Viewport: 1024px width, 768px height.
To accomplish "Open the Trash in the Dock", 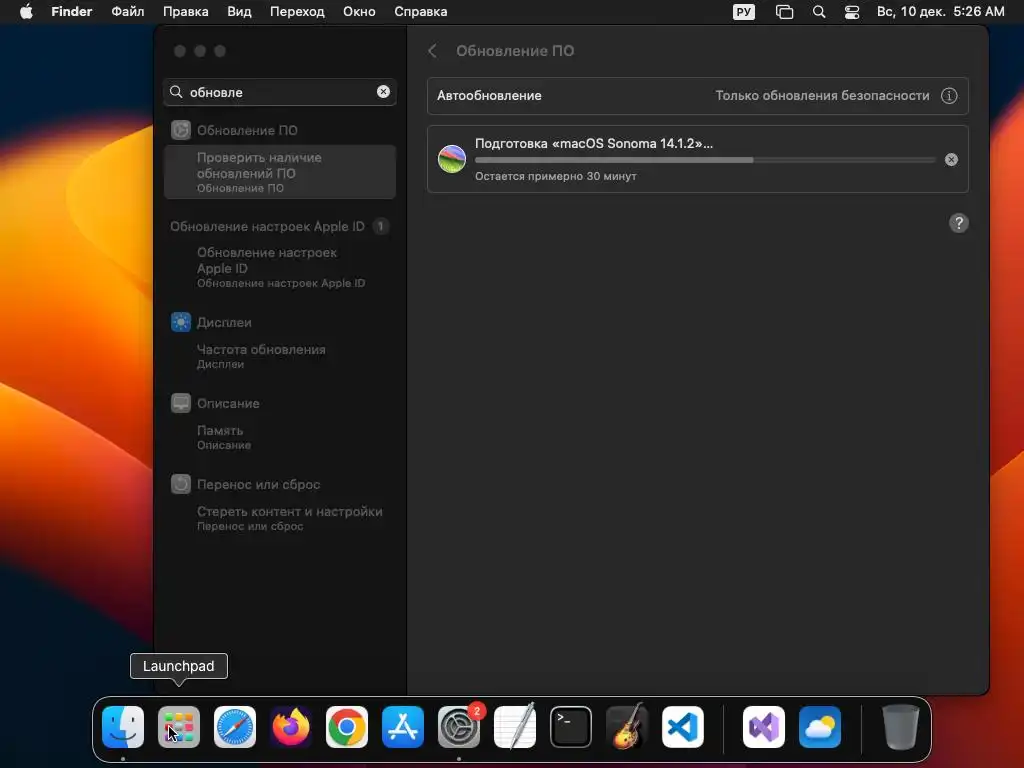I will (901, 727).
